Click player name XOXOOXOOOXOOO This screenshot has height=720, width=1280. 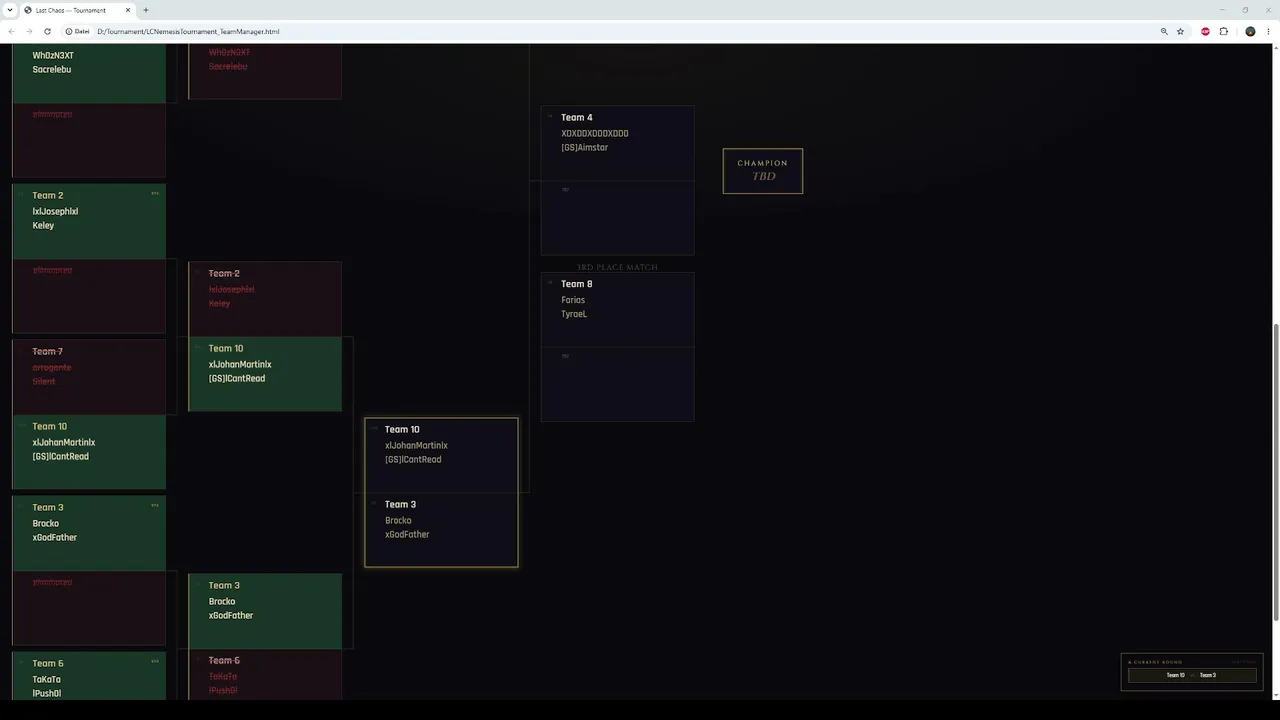(x=595, y=133)
